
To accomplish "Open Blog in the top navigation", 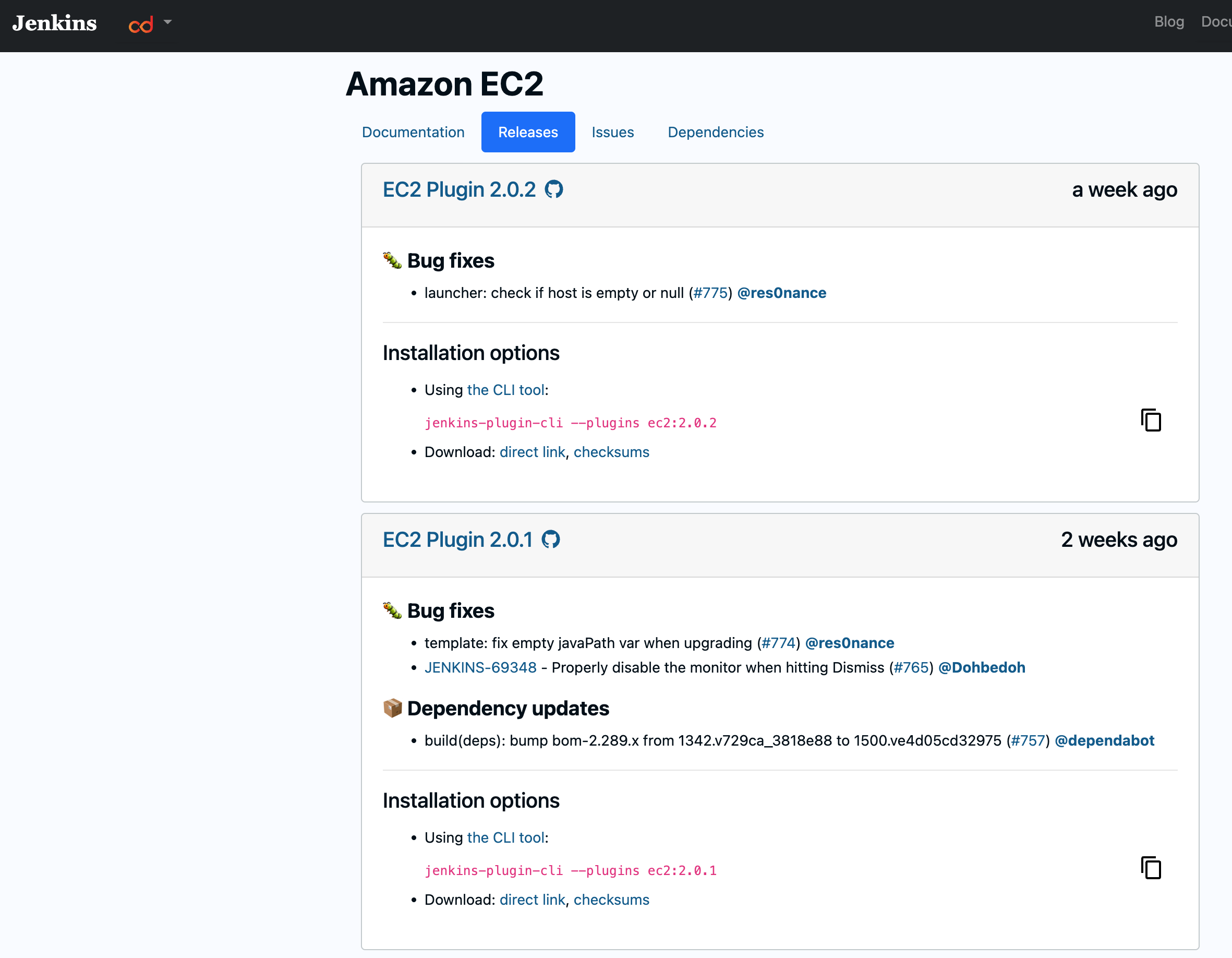I will pyautogui.click(x=1169, y=22).
